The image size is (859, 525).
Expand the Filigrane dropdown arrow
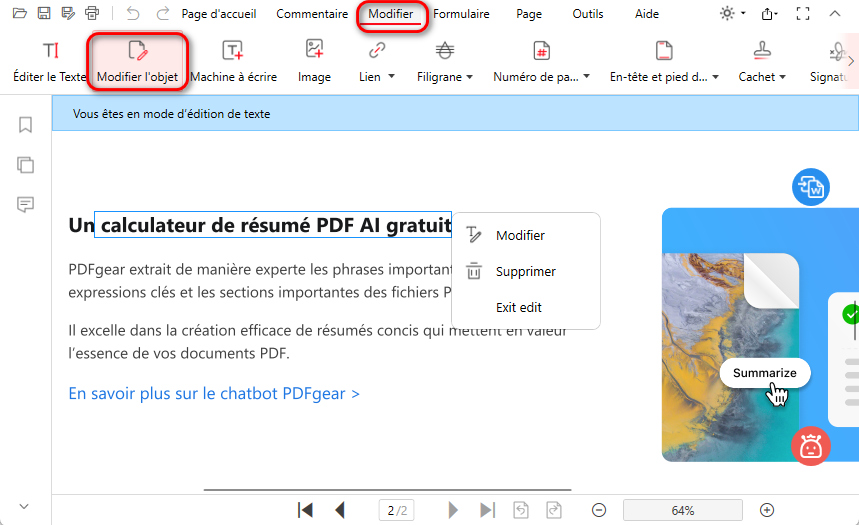point(469,77)
